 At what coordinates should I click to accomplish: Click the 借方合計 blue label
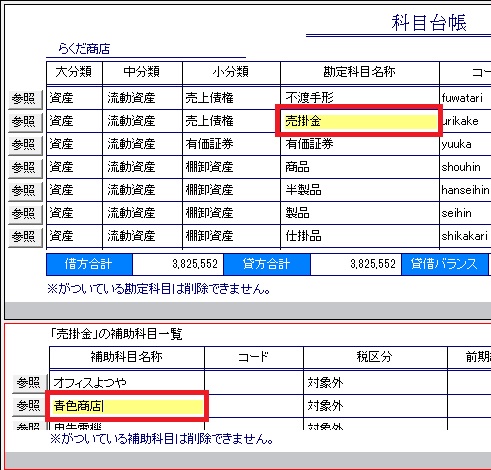pos(89,264)
